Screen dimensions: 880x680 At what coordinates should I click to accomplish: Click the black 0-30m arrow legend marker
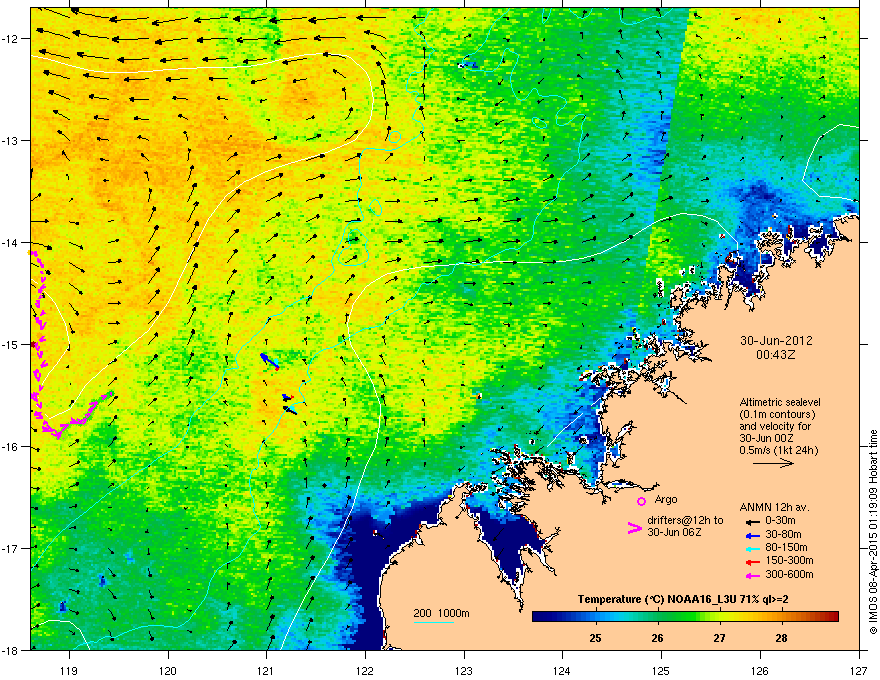753,521
